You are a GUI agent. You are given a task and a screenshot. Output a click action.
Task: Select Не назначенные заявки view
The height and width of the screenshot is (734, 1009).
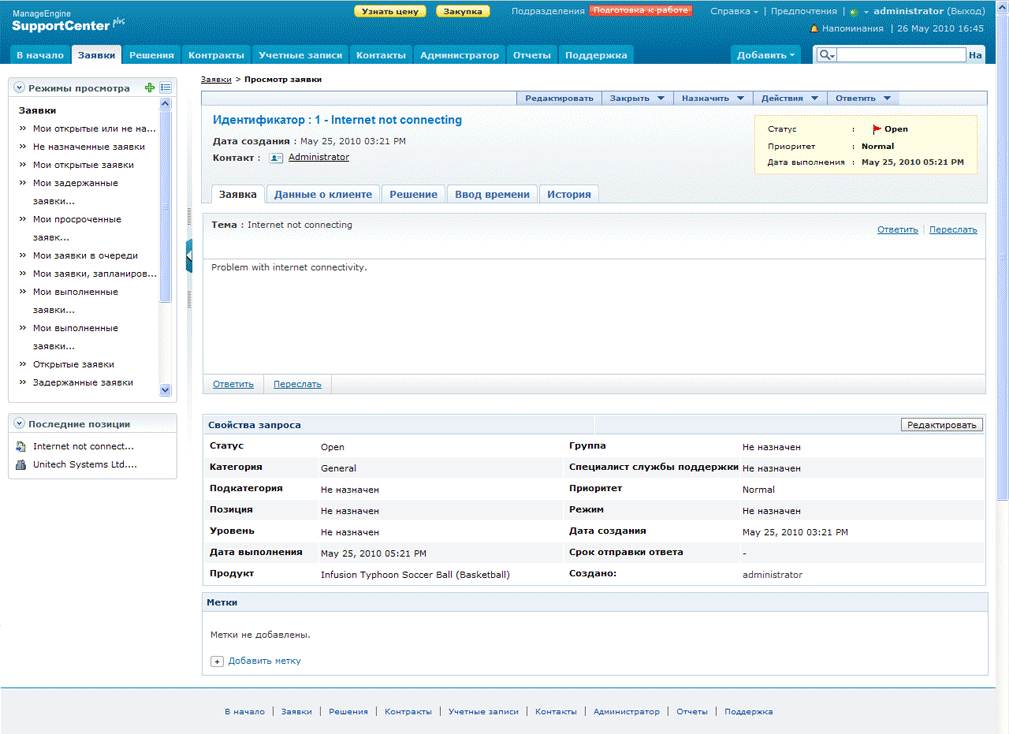coord(89,147)
